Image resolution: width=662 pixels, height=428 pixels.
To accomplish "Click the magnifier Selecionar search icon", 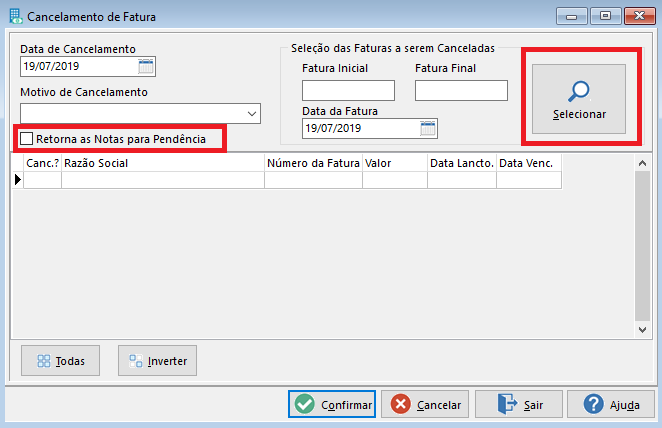I will pos(578,91).
